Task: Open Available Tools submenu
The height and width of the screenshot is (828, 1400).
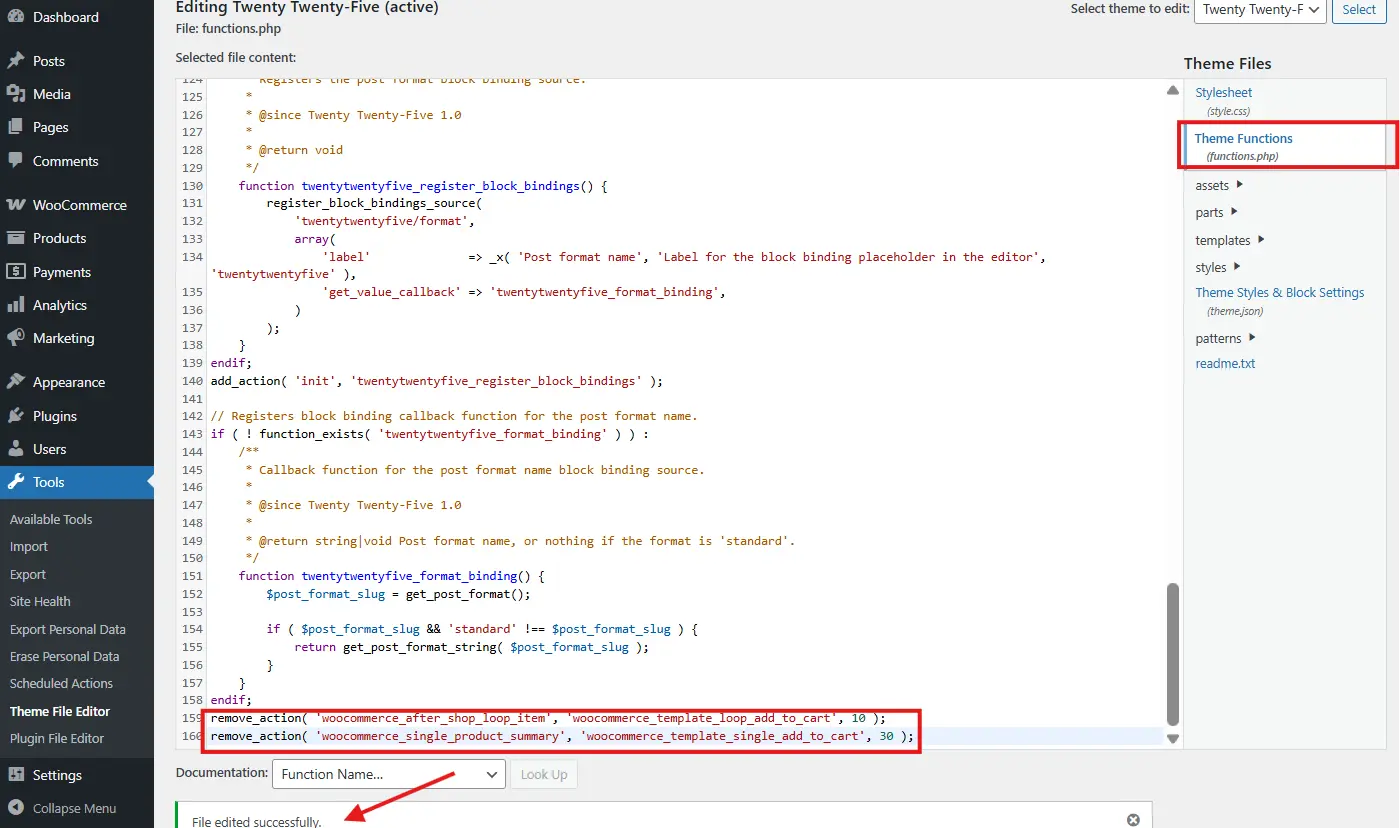Action: [51, 519]
